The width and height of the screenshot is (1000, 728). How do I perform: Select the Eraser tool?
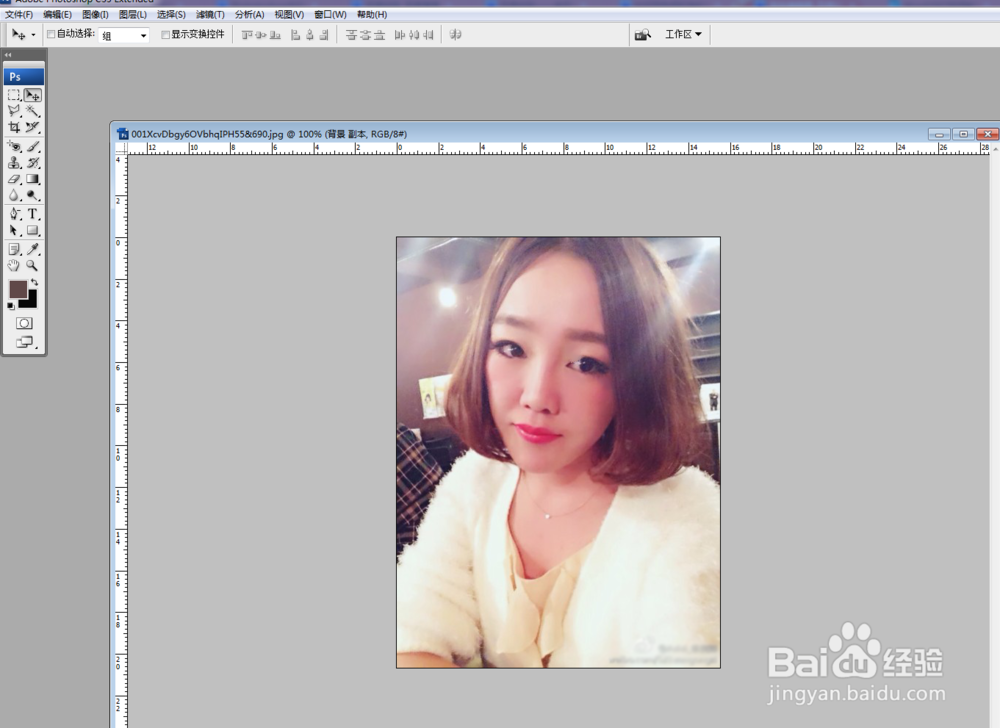[x=14, y=180]
